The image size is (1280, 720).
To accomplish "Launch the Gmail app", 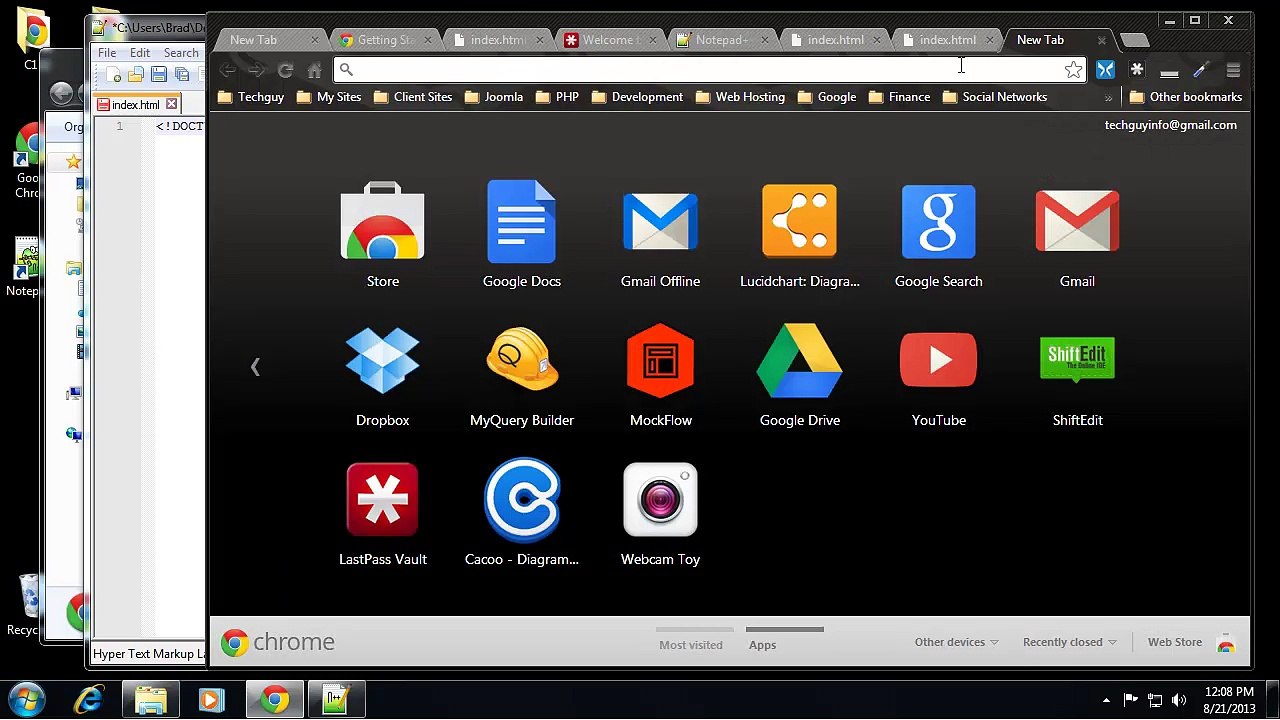I will tap(1077, 235).
